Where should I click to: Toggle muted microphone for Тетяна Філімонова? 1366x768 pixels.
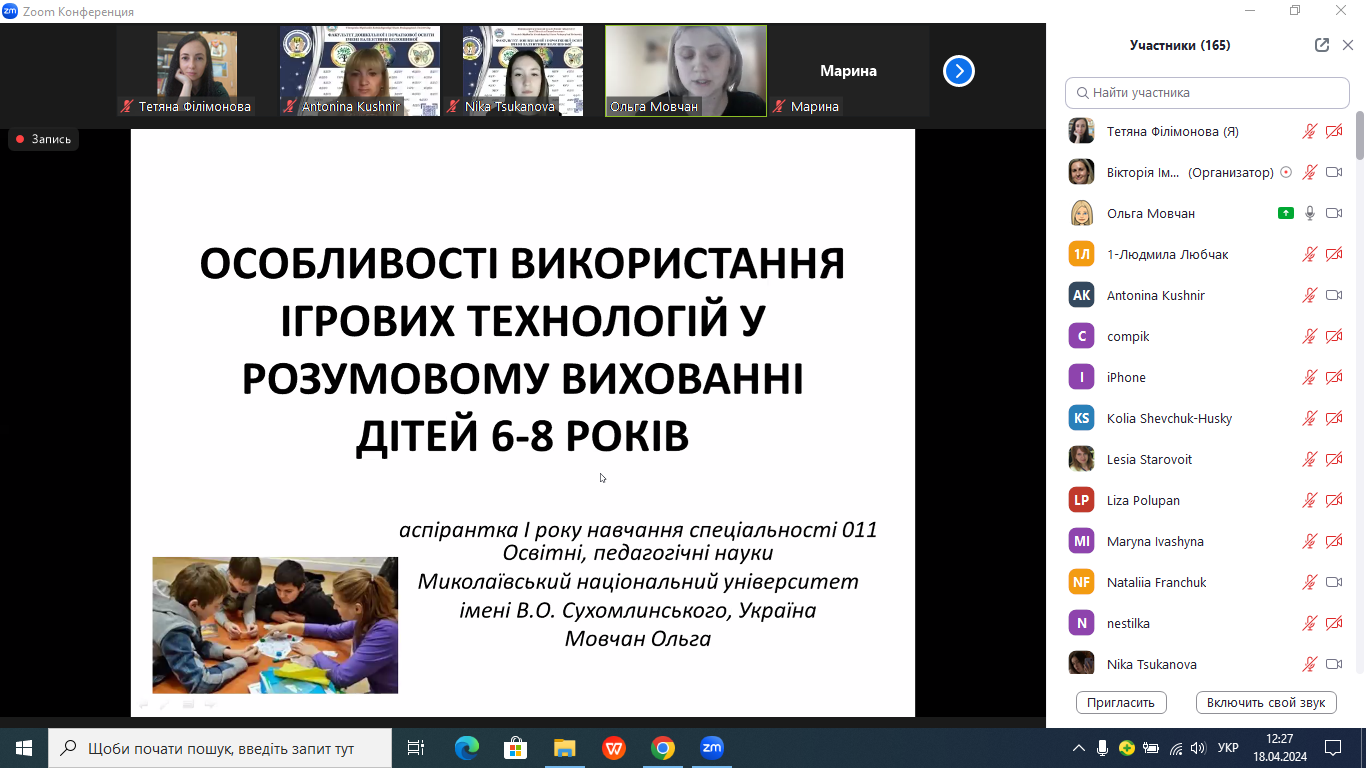click(x=1309, y=131)
